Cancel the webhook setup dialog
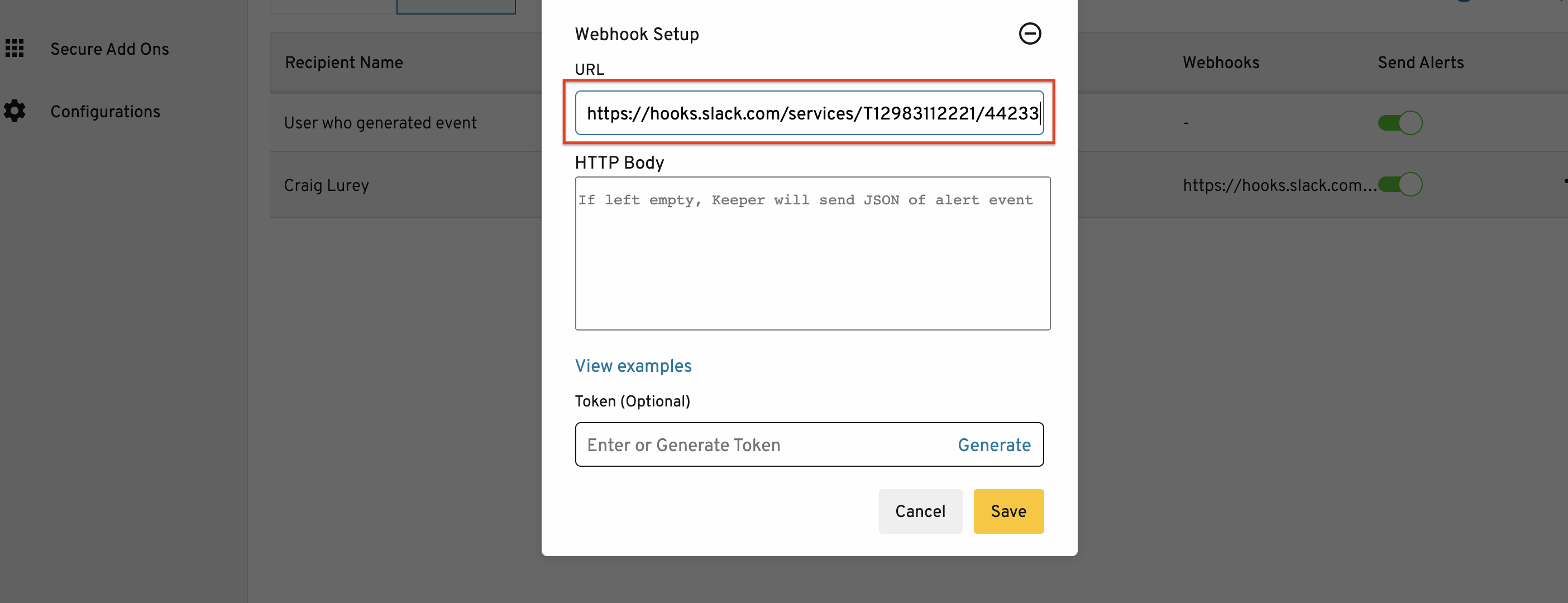 [920, 511]
